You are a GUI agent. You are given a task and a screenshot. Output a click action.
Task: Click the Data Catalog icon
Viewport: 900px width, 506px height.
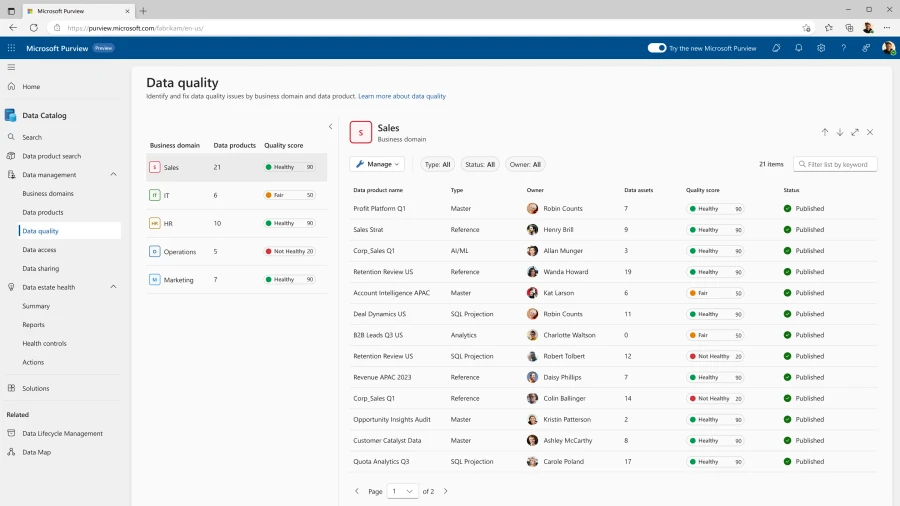10,115
